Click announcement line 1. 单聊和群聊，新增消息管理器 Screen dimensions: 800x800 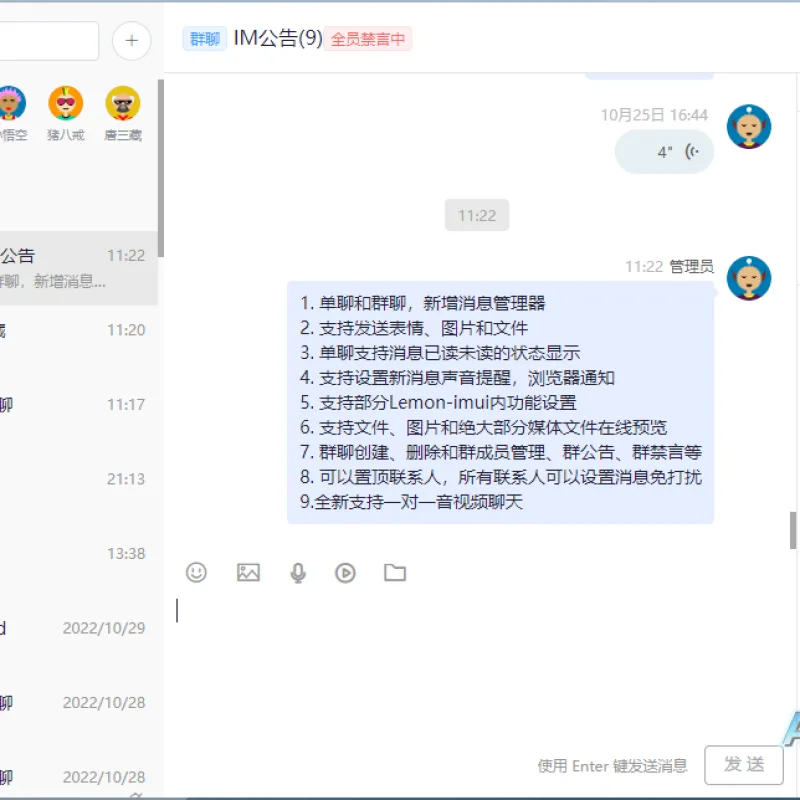point(422,304)
